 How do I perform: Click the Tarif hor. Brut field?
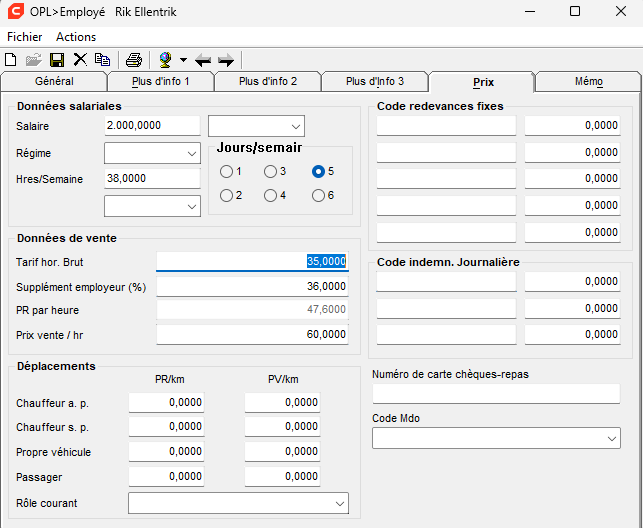pyautogui.click(x=252, y=261)
